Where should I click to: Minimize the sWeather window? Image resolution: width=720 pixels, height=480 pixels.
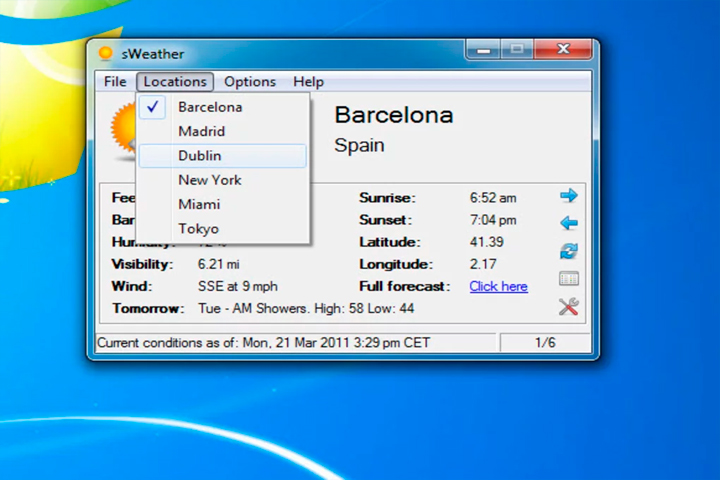[x=483, y=50]
